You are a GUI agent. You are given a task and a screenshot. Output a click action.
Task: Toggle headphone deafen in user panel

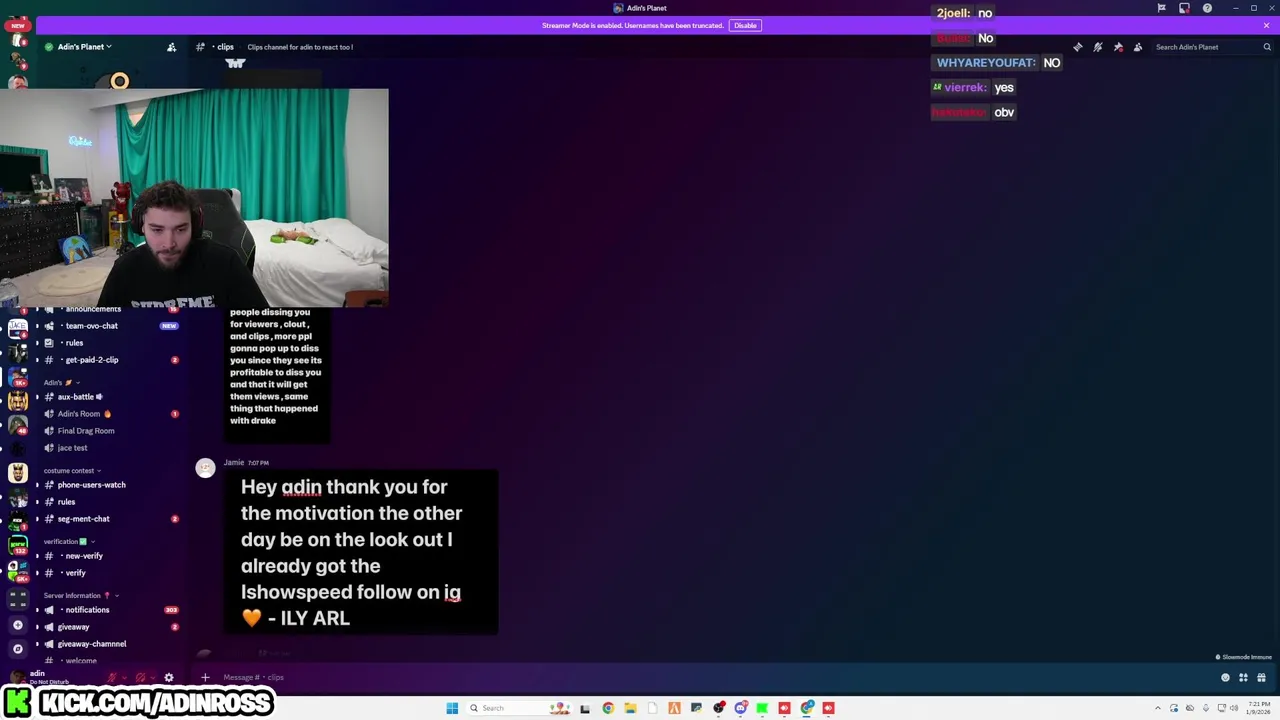point(140,677)
